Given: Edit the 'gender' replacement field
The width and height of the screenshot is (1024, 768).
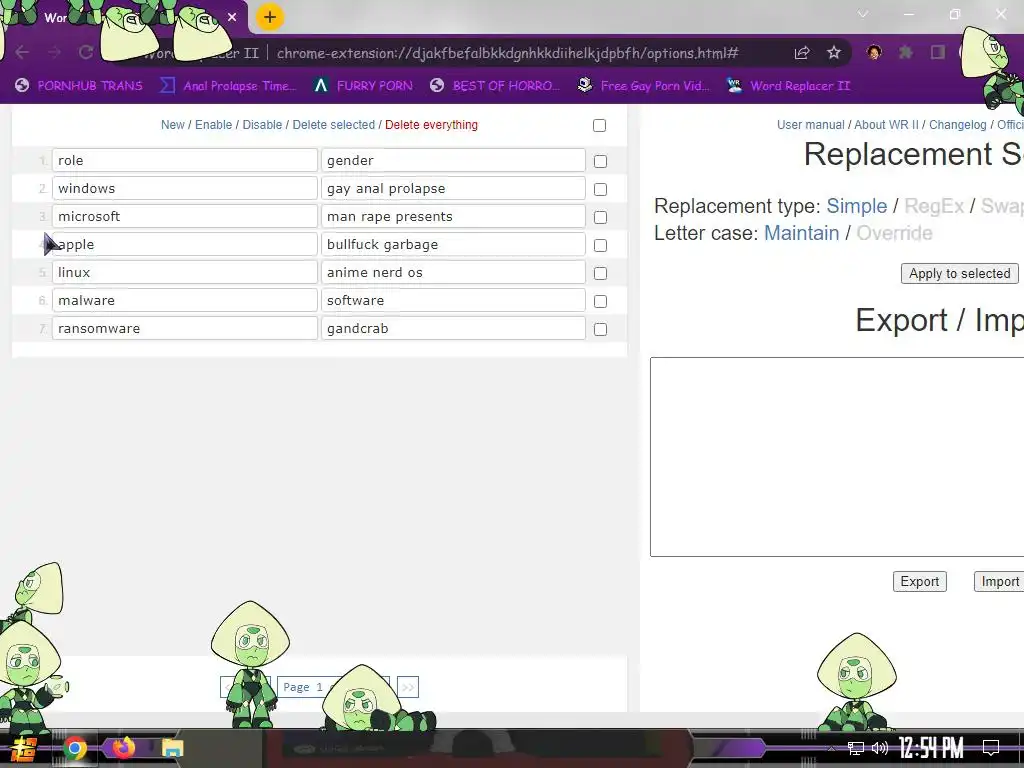Looking at the screenshot, I should (x=453, y=161).
